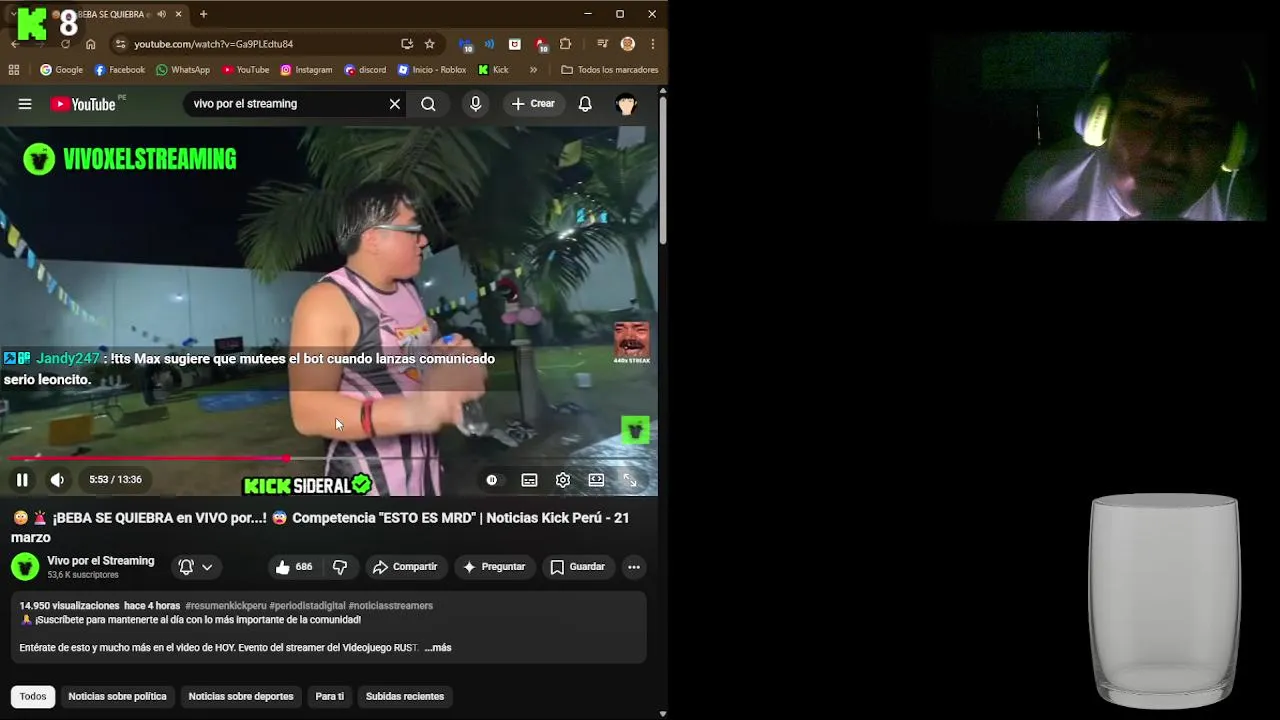
Task: Open the #resumenkickperu hashtag
Action: tap(226, 606)
